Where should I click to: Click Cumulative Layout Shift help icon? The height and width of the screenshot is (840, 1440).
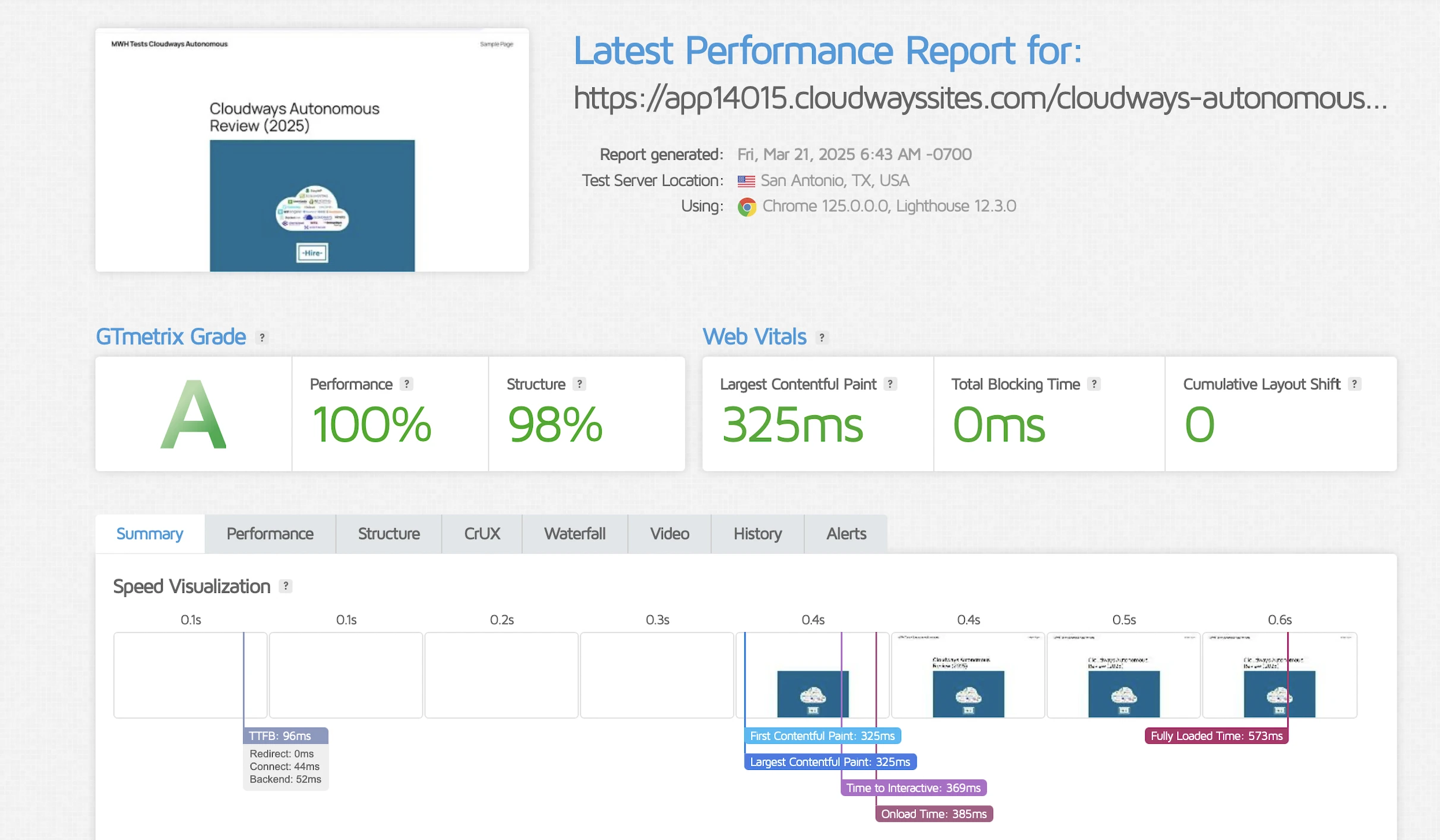[1354, 384]
